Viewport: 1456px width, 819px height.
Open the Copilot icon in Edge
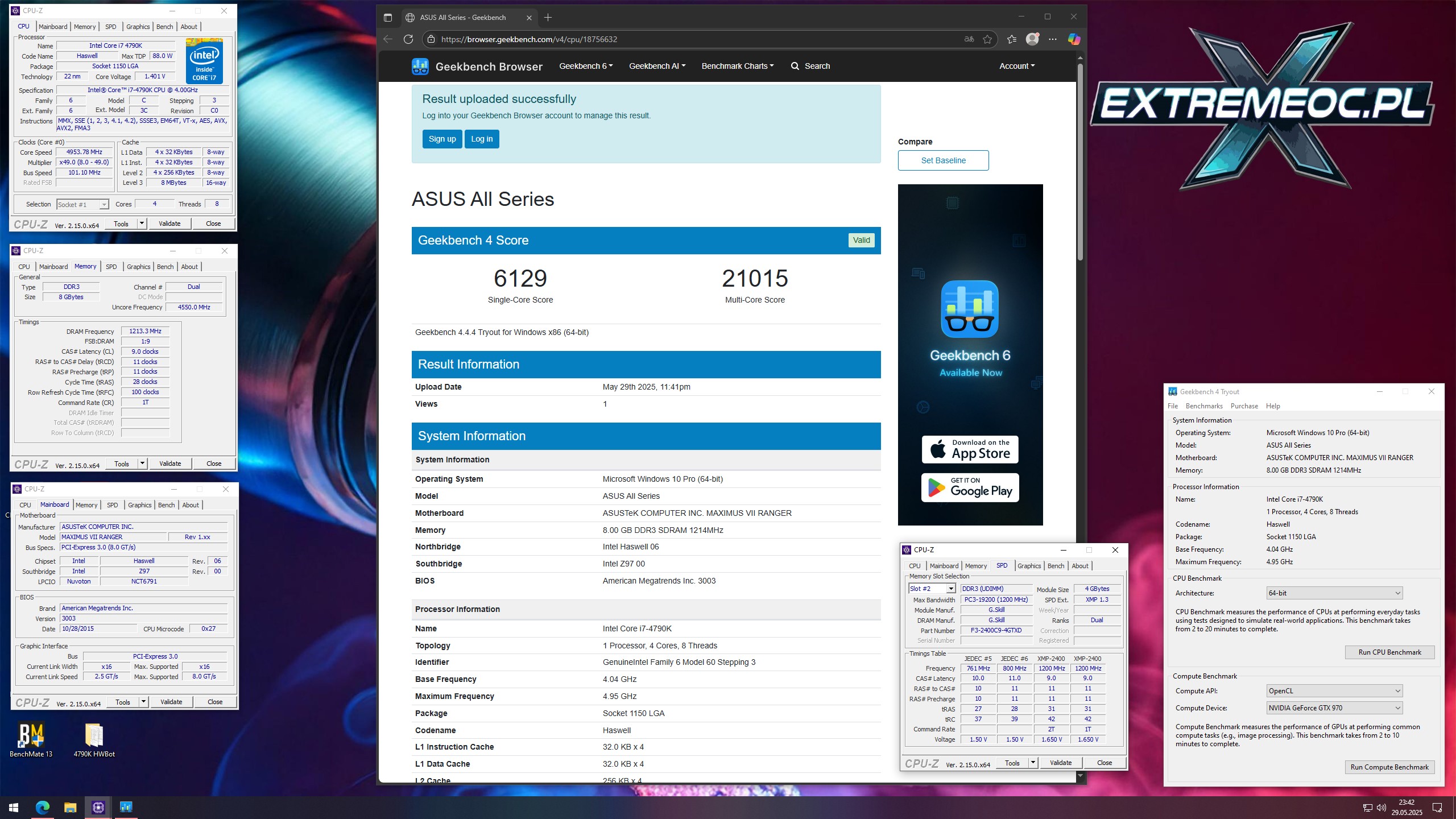click(1074, 39)
